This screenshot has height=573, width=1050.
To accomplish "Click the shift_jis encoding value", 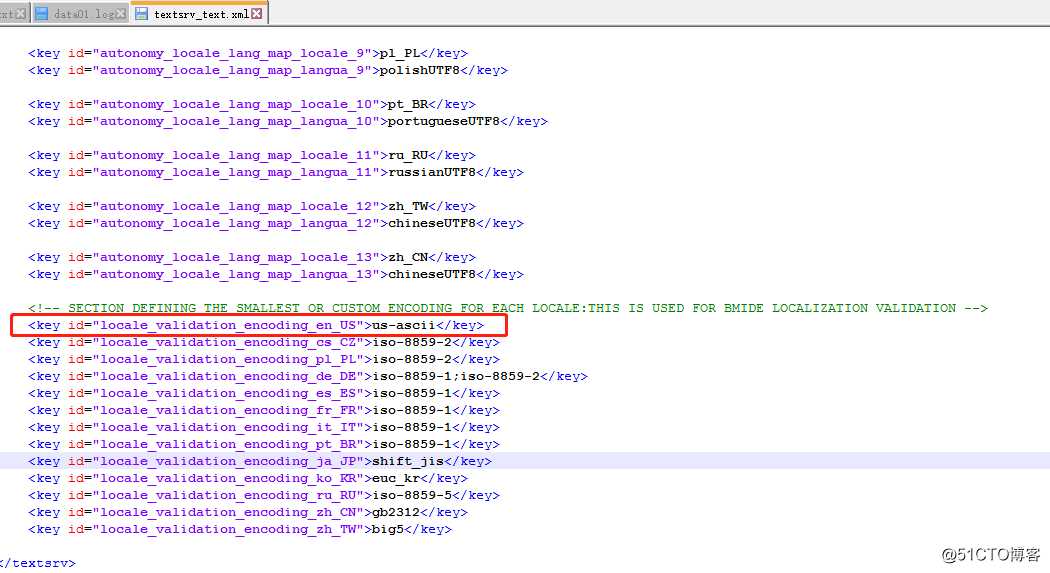I will [x=408, y=461].
